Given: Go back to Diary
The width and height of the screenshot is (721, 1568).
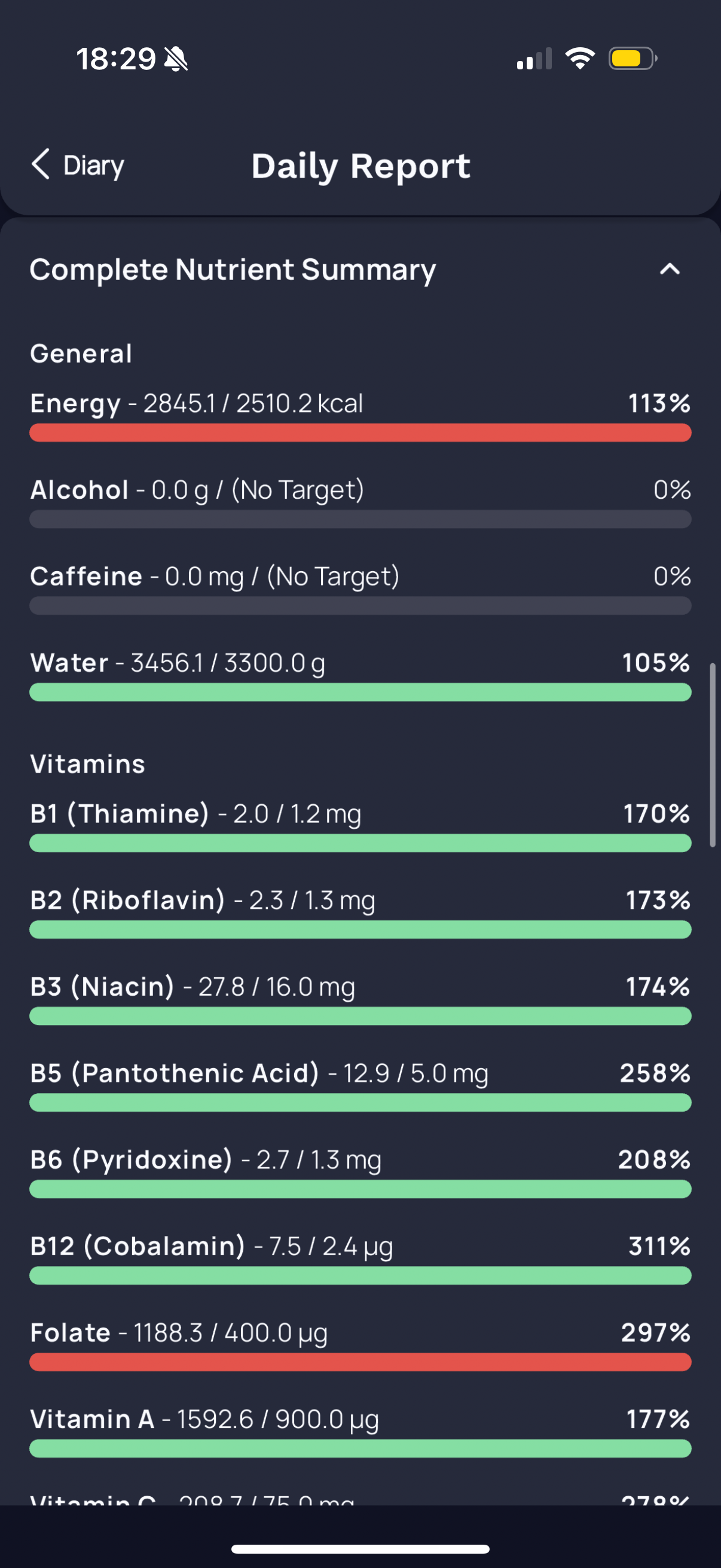Looking at the screenshot, I should pyautogui.click(x=78, y=165).
